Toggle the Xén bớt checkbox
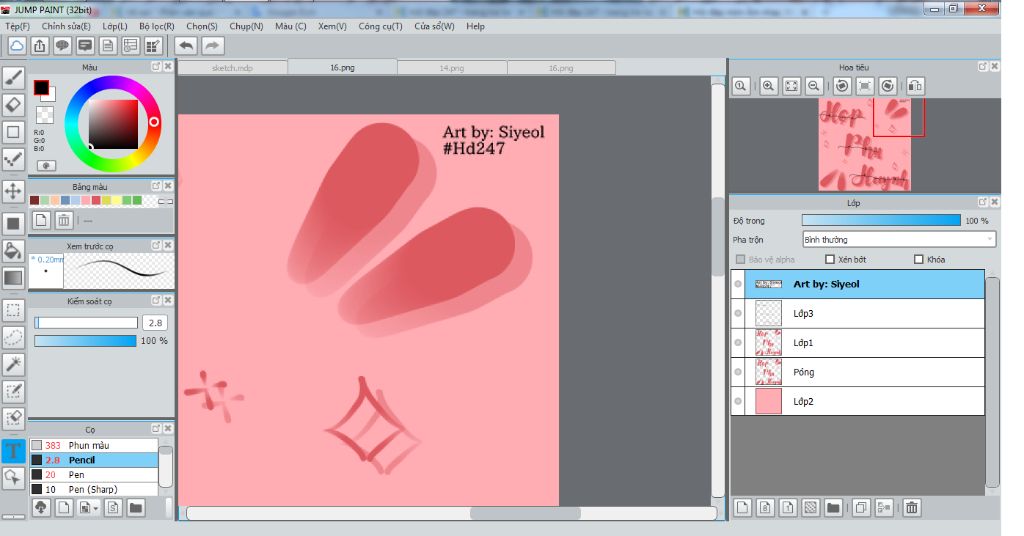 pyautogui.click(x=830, y=259)
